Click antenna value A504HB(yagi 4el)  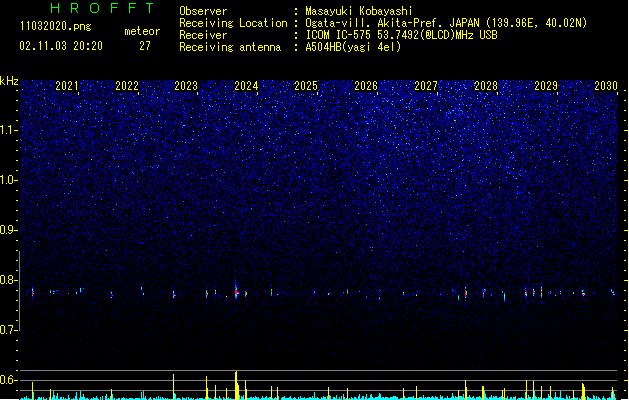coord(353,47)
